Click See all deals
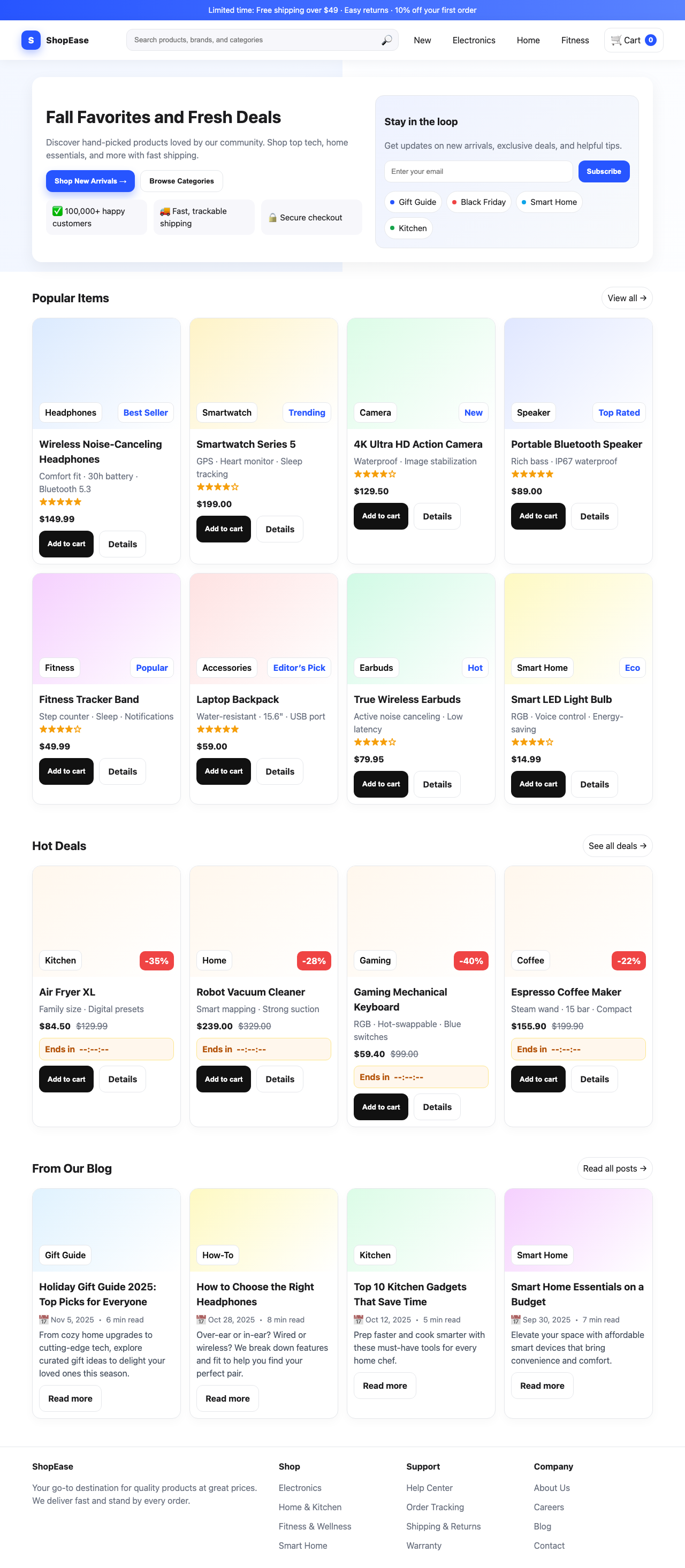The image size is (685, 1568). point(617,845)
